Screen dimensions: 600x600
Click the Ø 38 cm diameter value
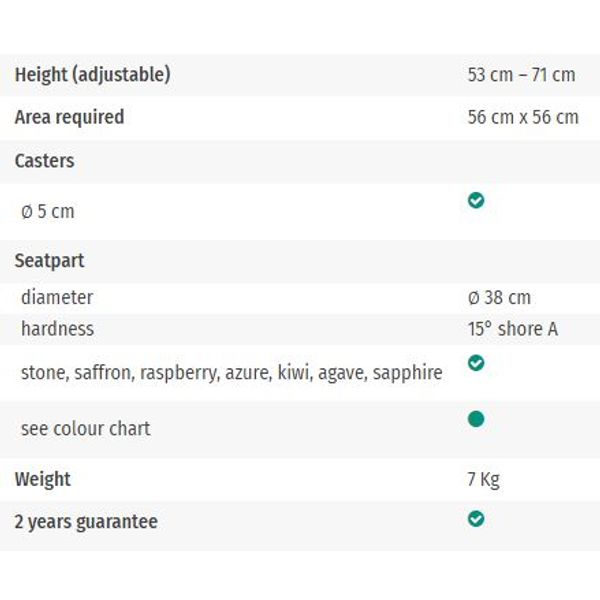tap(499, 297)
